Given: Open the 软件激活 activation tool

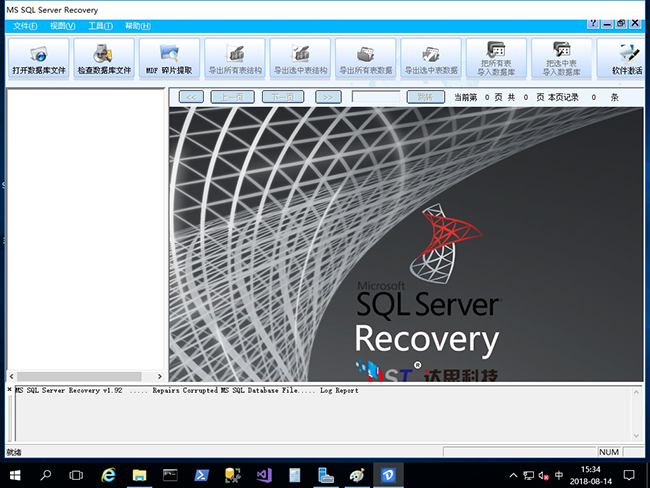Looking at the screenshot, I should pos(625,59).
